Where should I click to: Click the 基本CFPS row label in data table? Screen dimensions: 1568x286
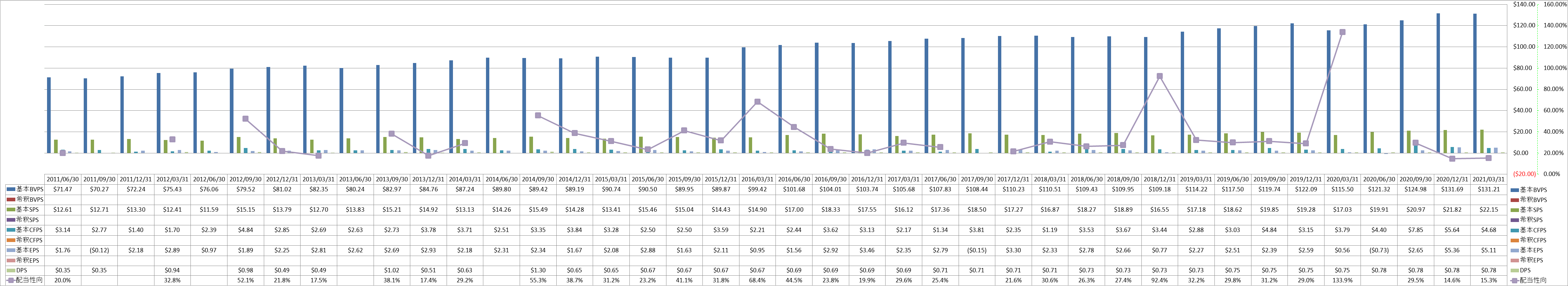point(29,230)
